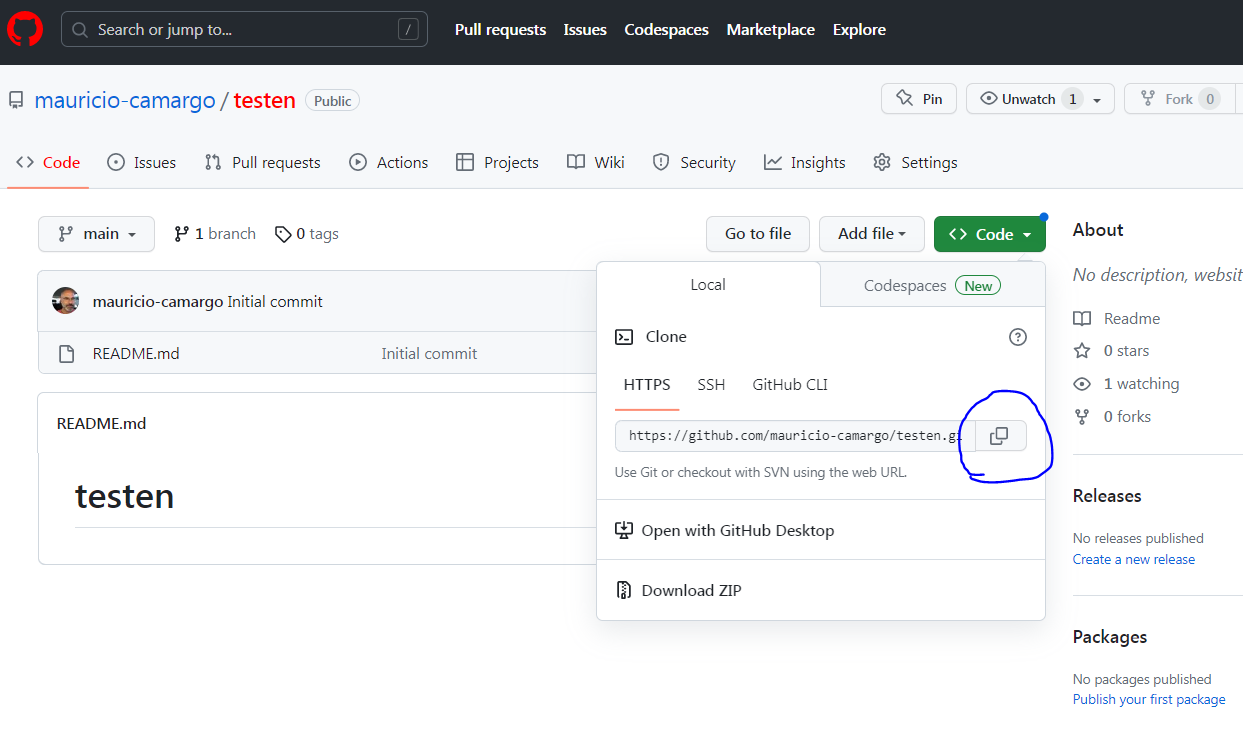Open the testen repository name link

tap(264, 100)
